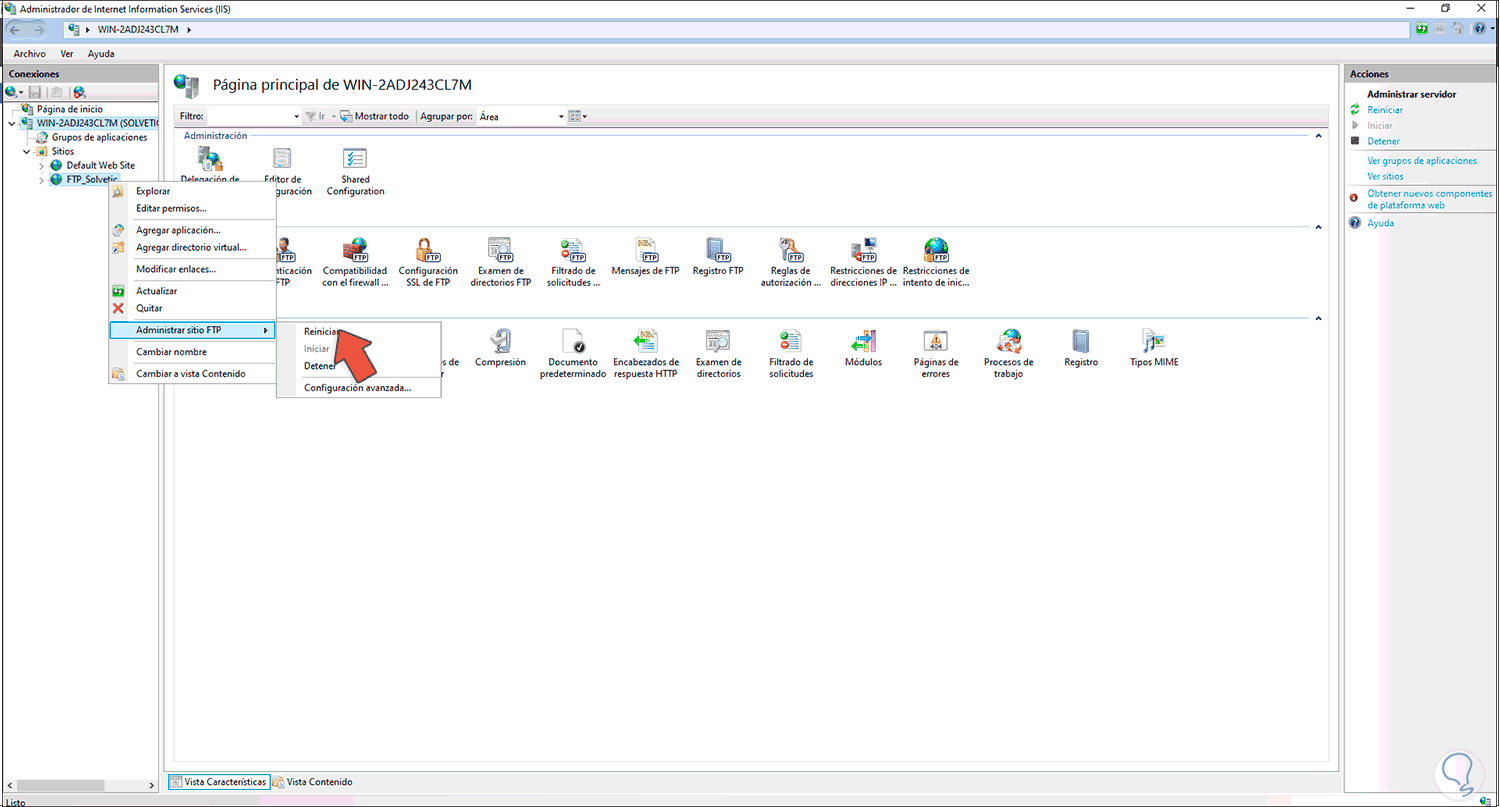Open the Ayuda menu in menu bar
The height and width of the screenshot is (807, 1500).
tap(101, 54)
